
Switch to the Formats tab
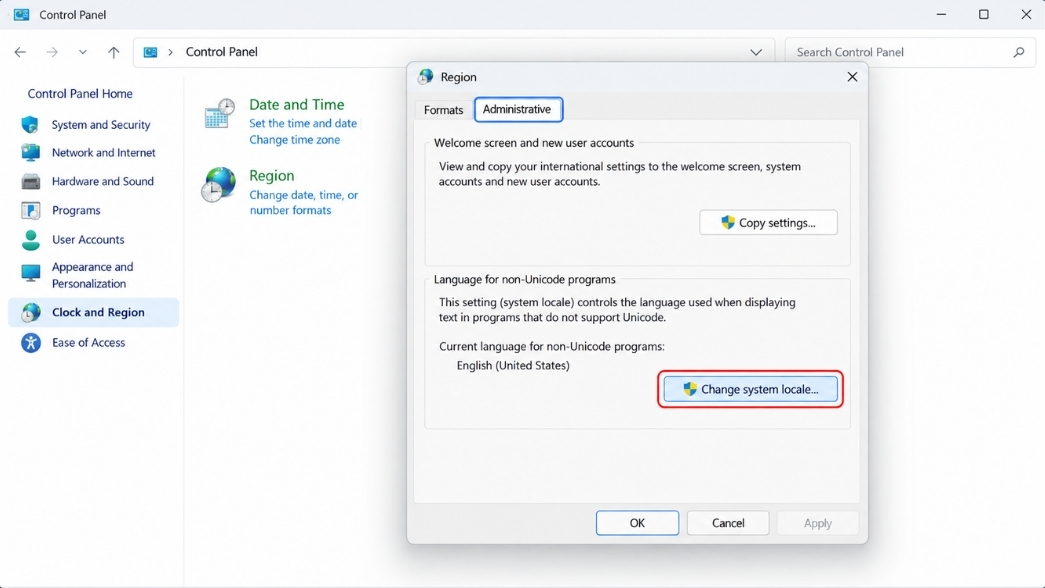click(443, 110)
